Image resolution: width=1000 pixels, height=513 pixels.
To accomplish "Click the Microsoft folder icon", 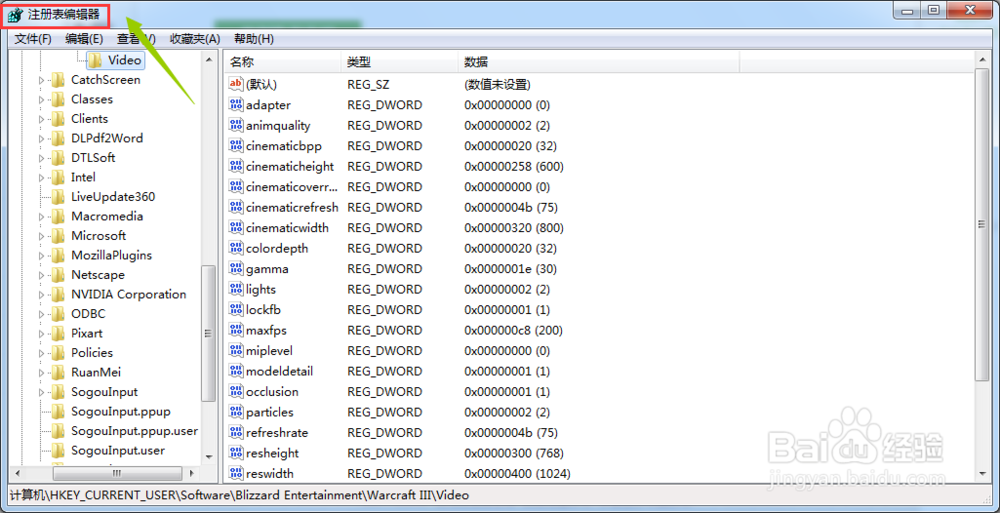I will click(x=58, y=236).
